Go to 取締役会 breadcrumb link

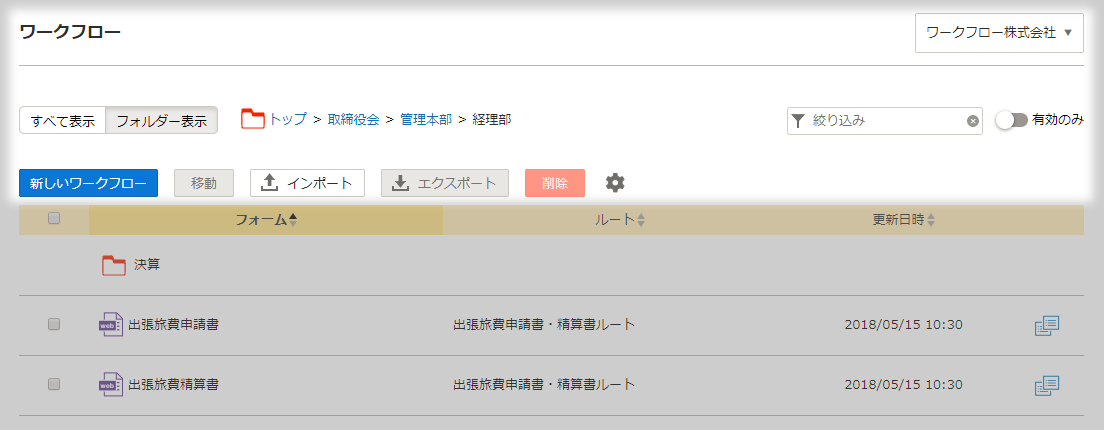pos(353,120)
